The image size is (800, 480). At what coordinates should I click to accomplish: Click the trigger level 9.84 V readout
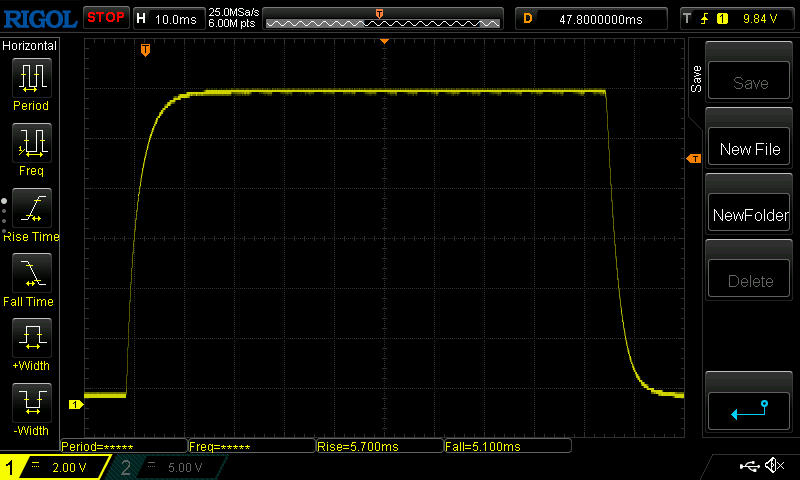(x=760, y=19)
